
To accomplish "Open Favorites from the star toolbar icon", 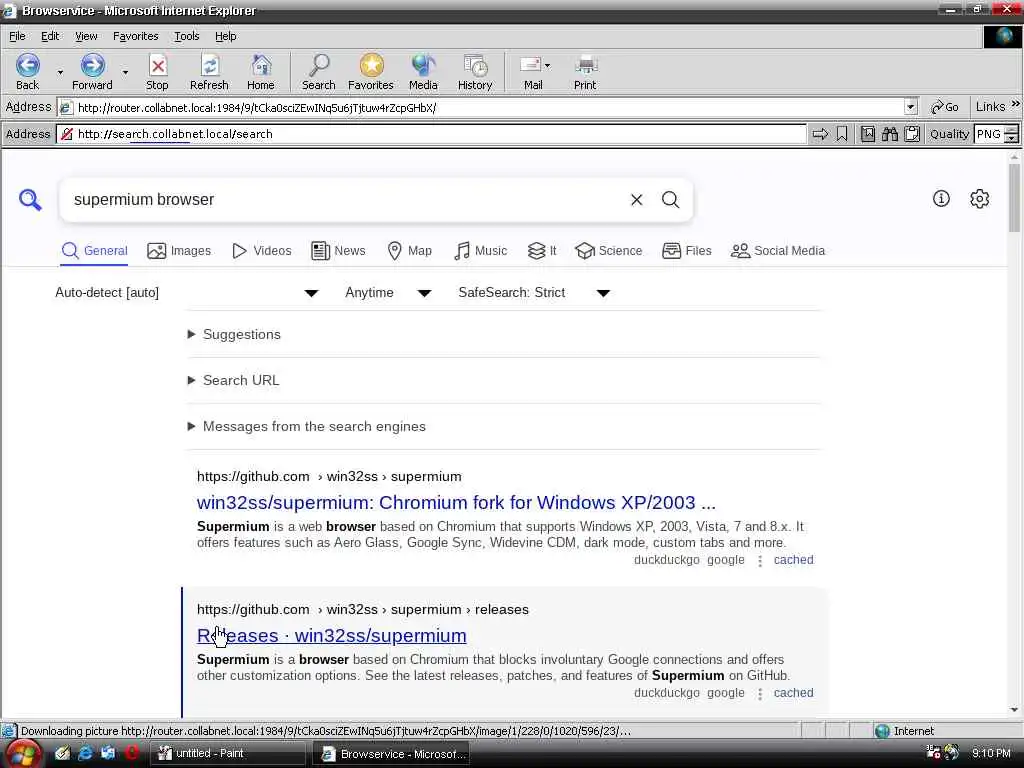I will (370, 72).
